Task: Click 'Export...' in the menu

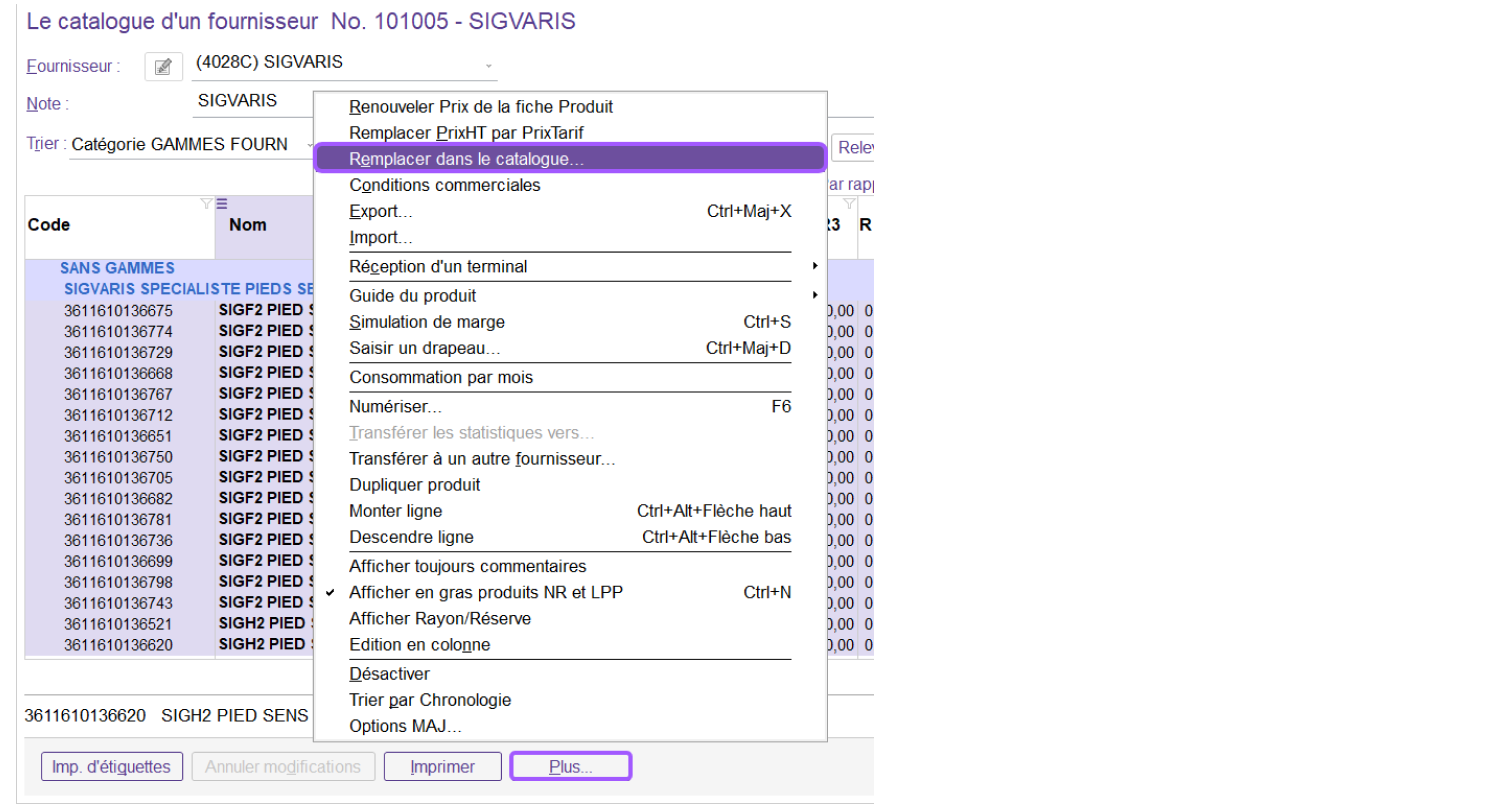Action: point(380,212)
